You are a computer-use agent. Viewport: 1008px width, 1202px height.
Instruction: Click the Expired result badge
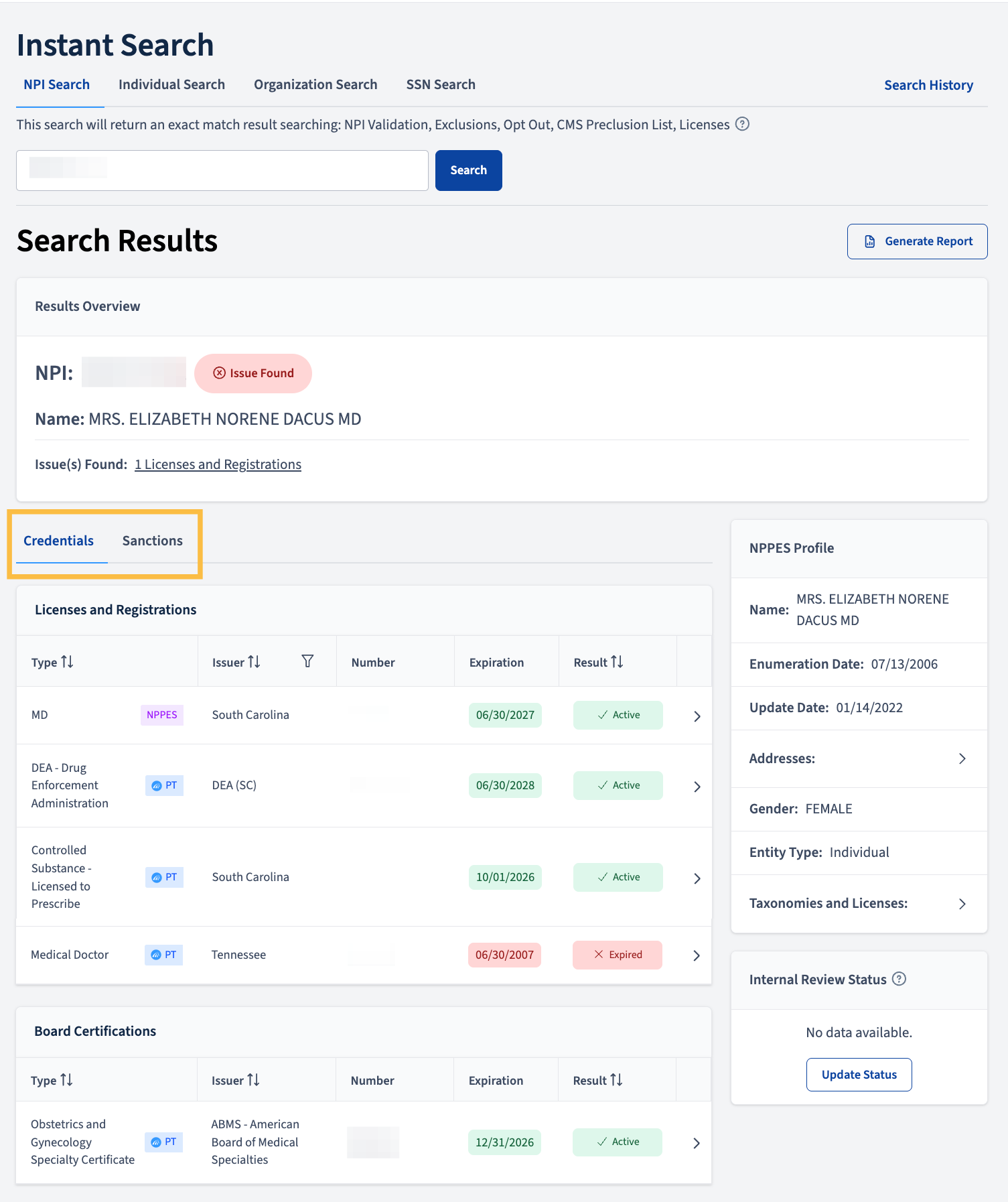pos(618,955)
